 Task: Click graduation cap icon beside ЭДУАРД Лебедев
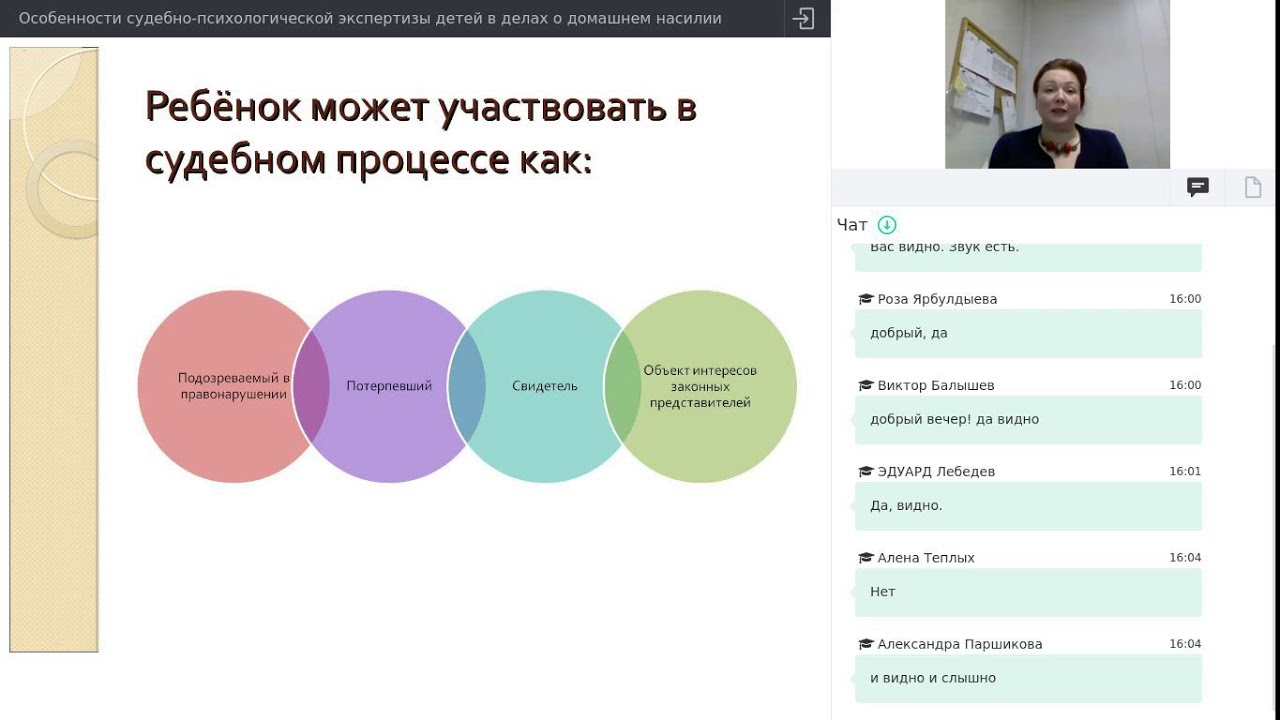click(866, 471)
